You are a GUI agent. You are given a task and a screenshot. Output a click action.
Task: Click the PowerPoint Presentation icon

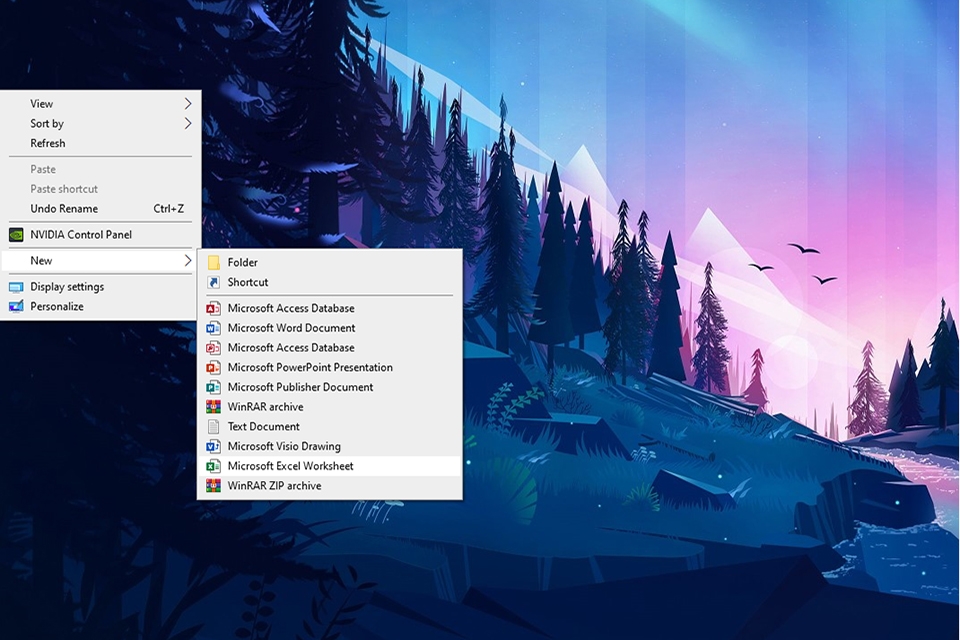tap(213, 368)
